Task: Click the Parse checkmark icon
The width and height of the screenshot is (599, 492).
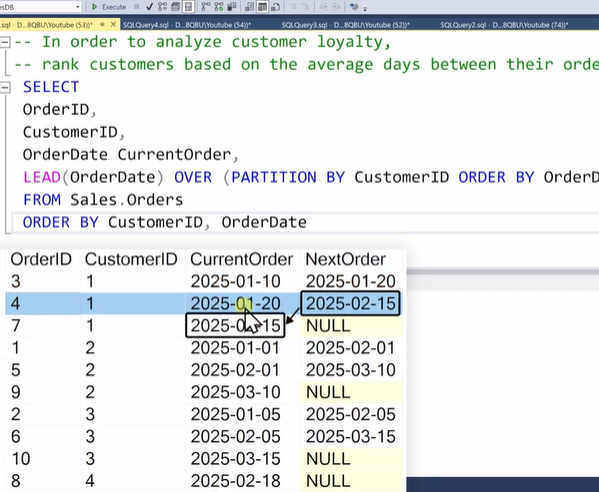Action: tap(149, 7)
